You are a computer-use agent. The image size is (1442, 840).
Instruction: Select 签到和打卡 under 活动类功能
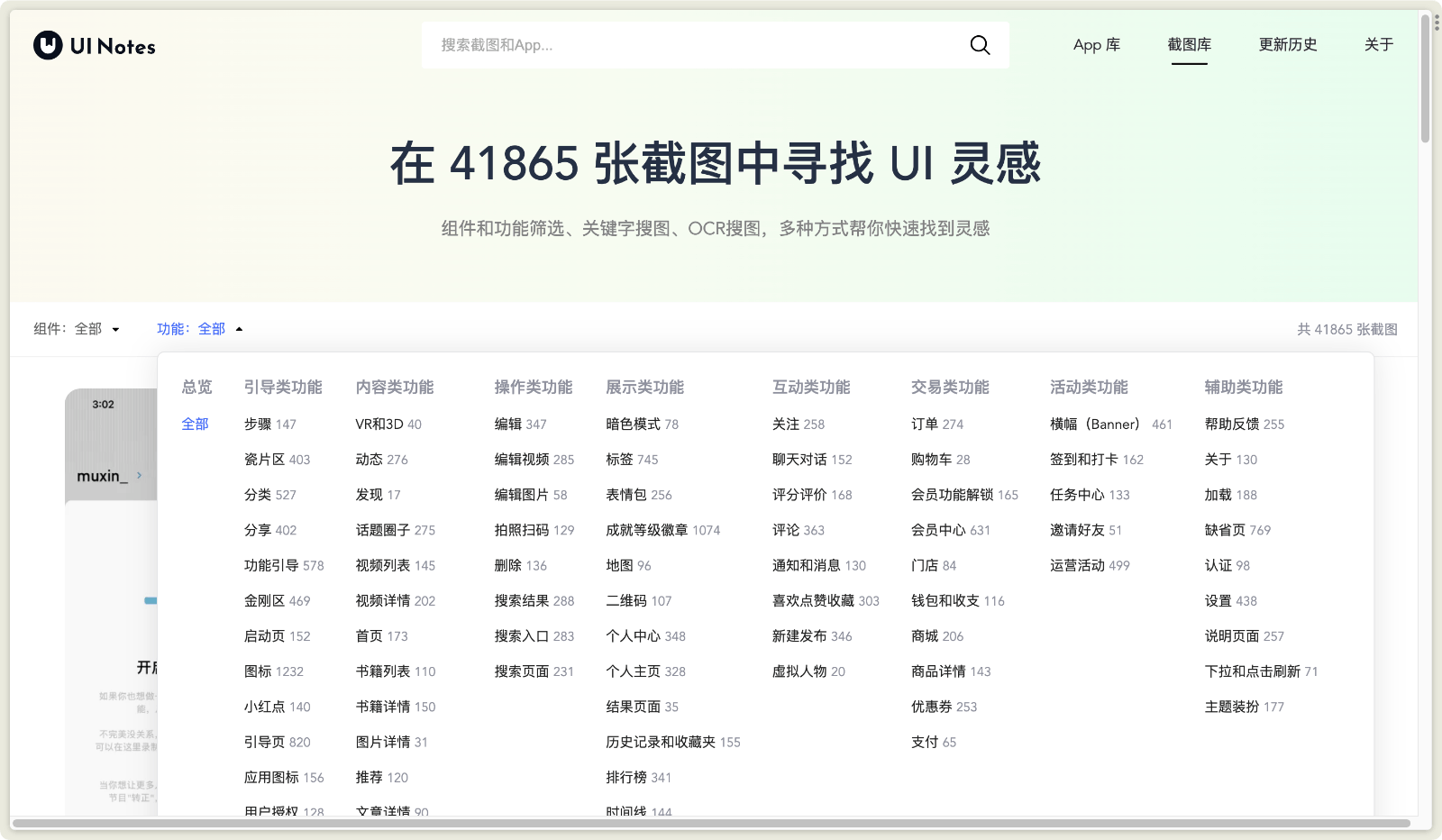pyautogui.click(x=1086, y=459)
